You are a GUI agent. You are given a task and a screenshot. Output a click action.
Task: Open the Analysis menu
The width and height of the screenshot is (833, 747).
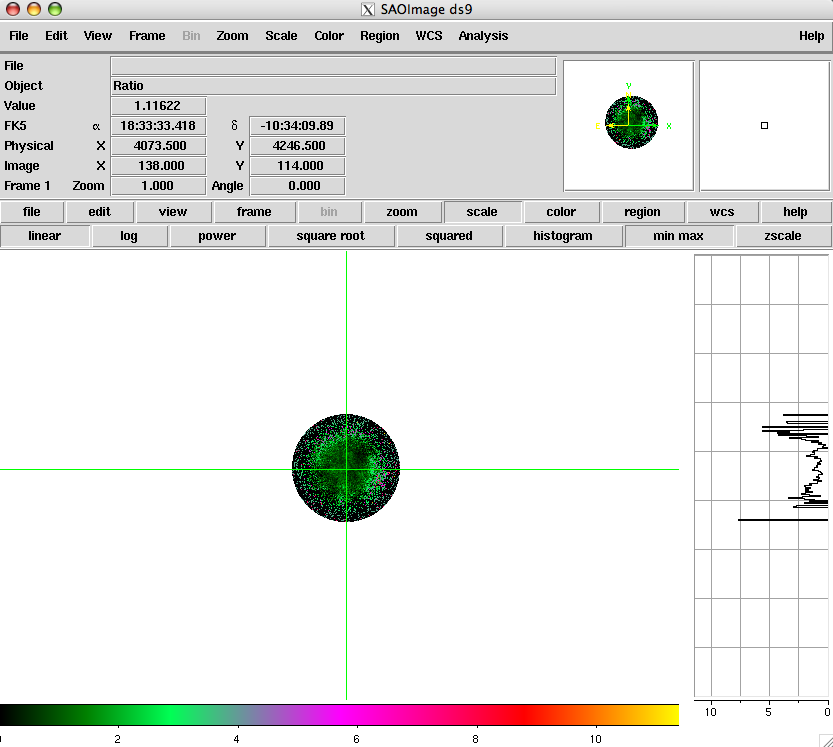tap(483, 36)
